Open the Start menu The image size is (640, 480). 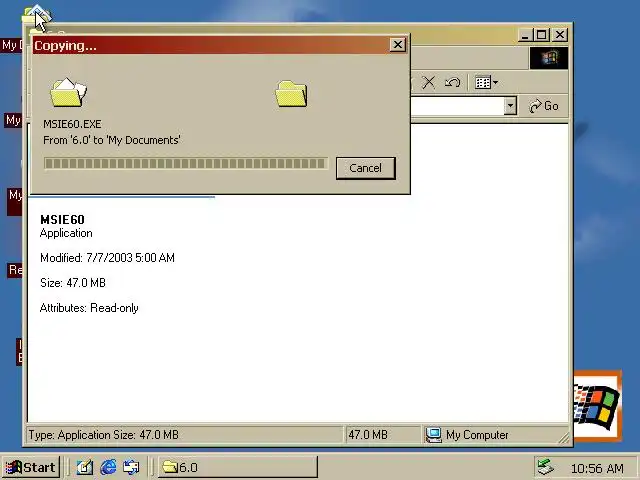click(31, 467)
